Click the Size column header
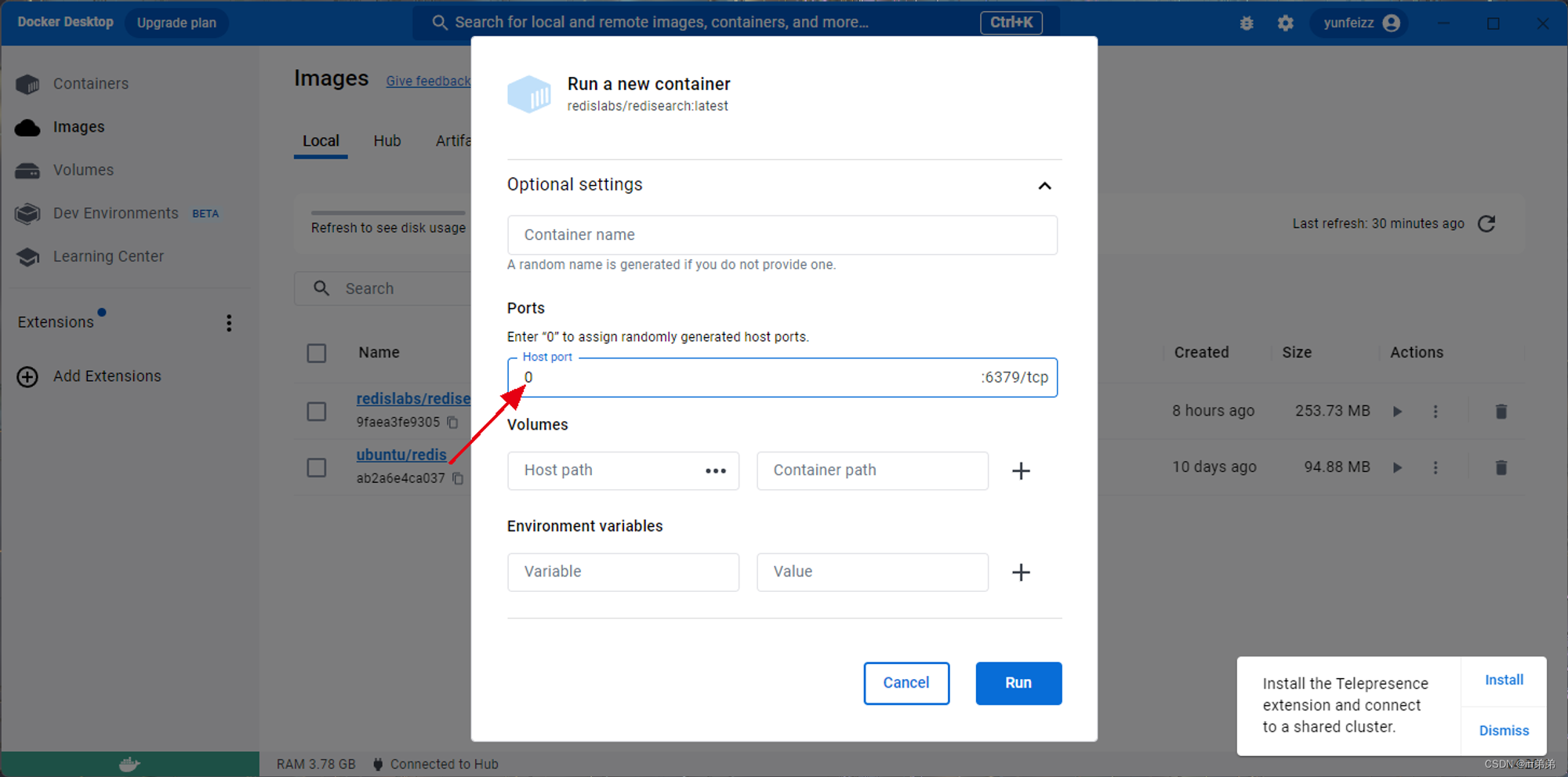 (x=1297, y=353)
